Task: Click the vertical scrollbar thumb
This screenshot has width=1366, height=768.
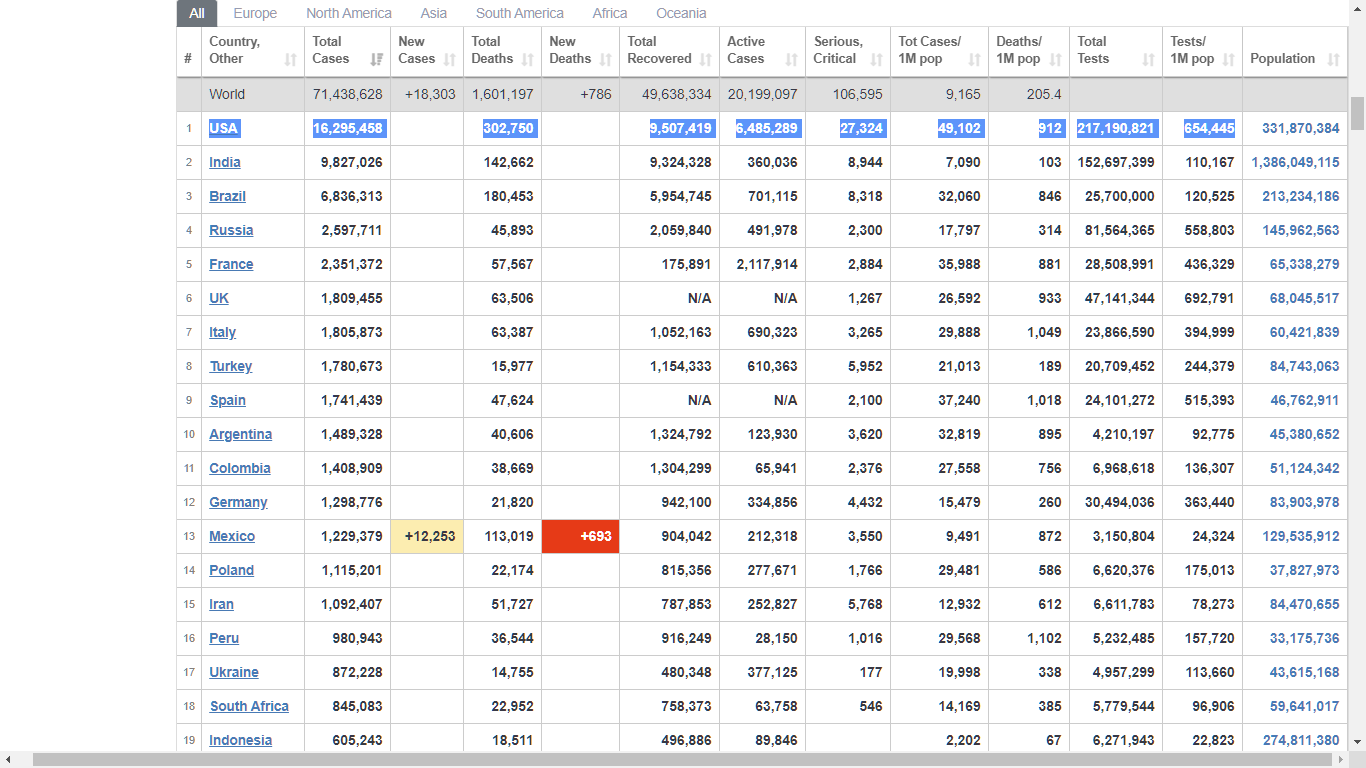Action: pyautogui.click(x=1357, y=113)
